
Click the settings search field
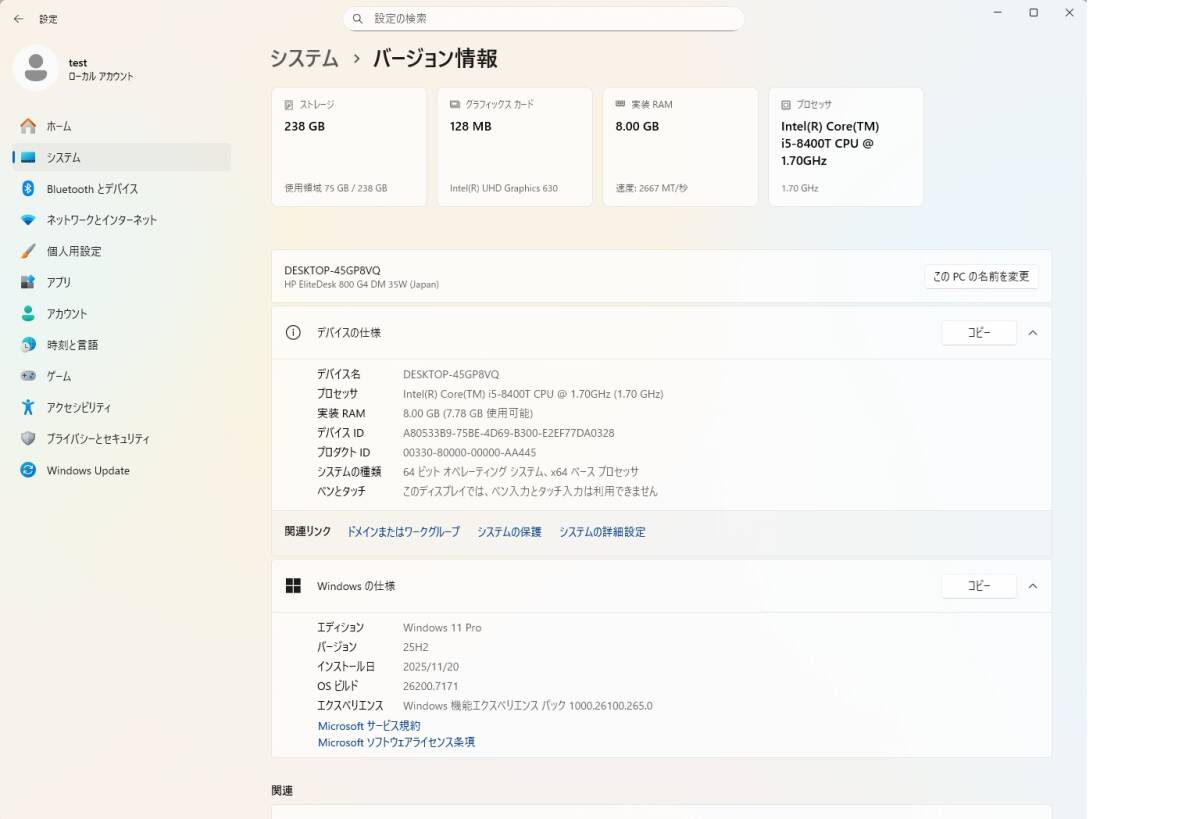click(x=543, y=19)
